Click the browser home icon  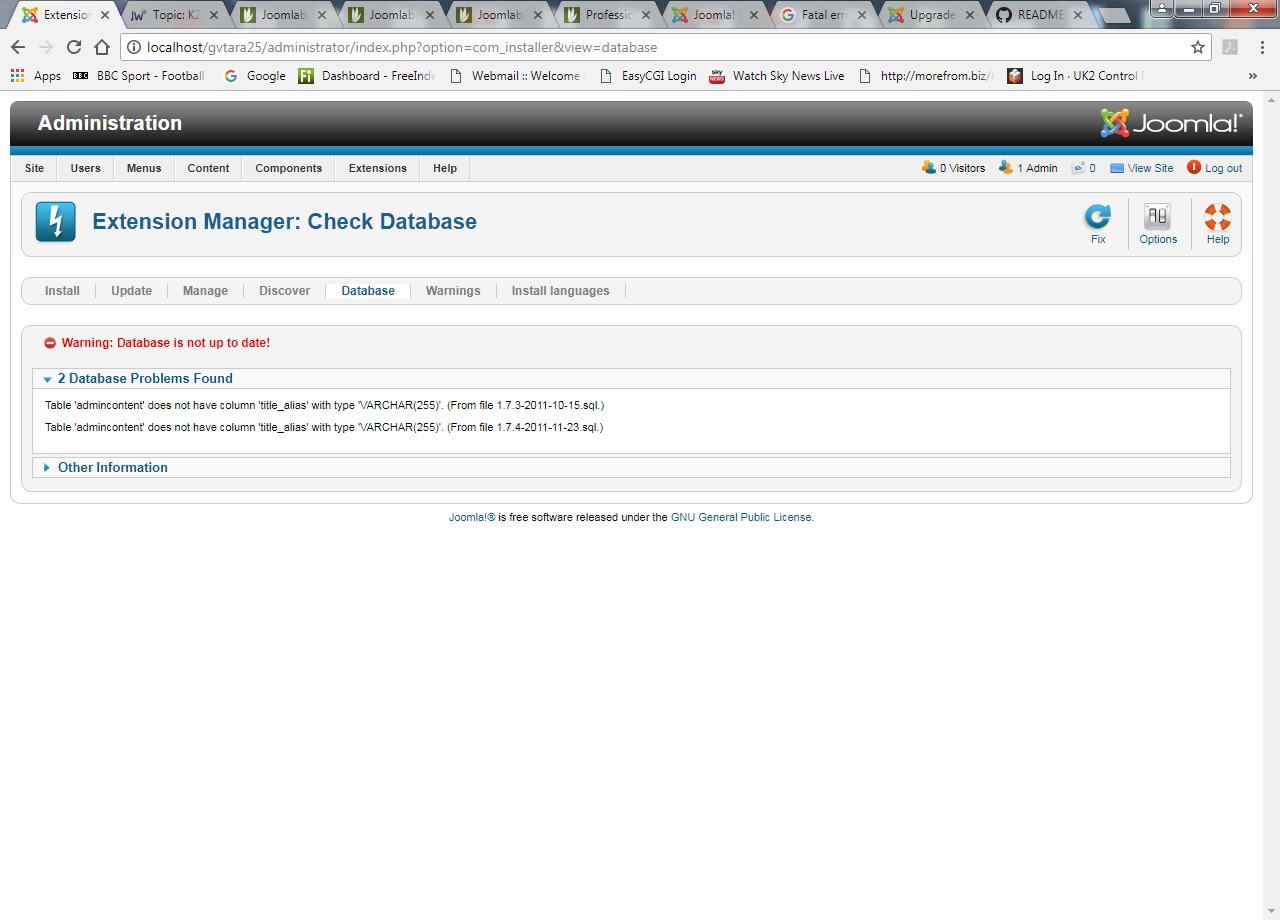point(102,47)
